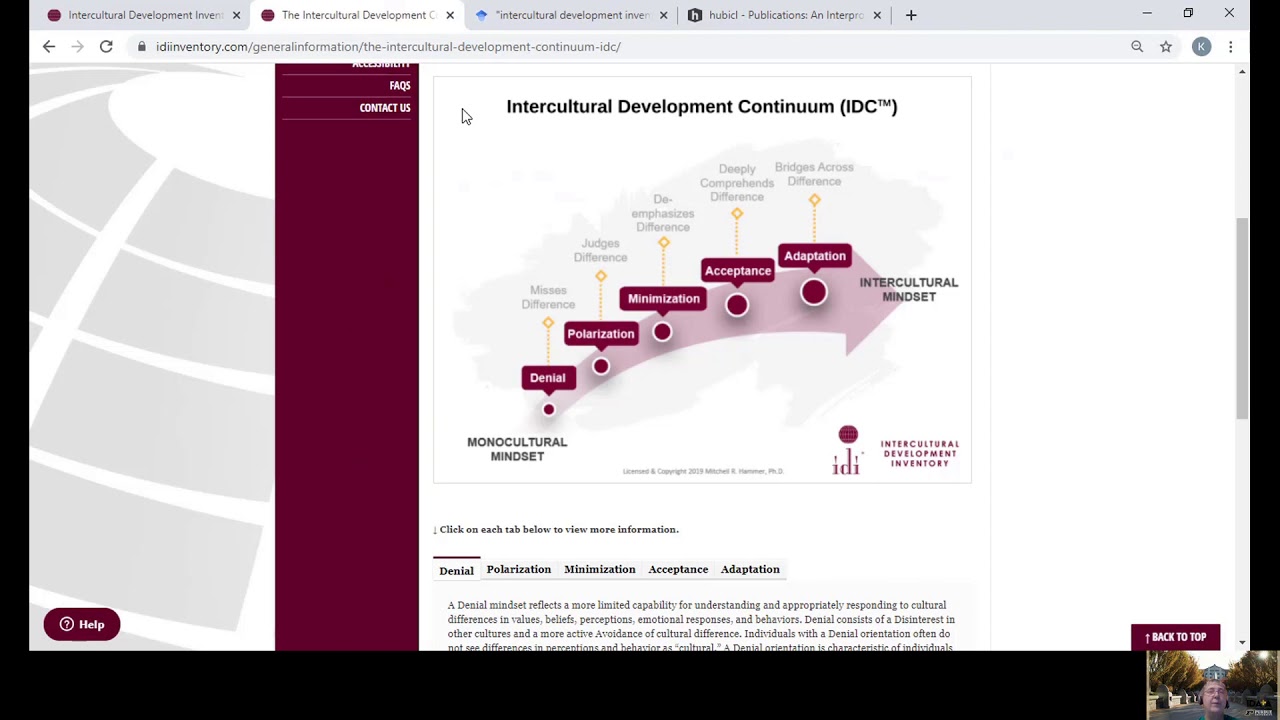Click the Acceptance label in the diagram
Screen dimensions: 1280x720
point(737,271)
